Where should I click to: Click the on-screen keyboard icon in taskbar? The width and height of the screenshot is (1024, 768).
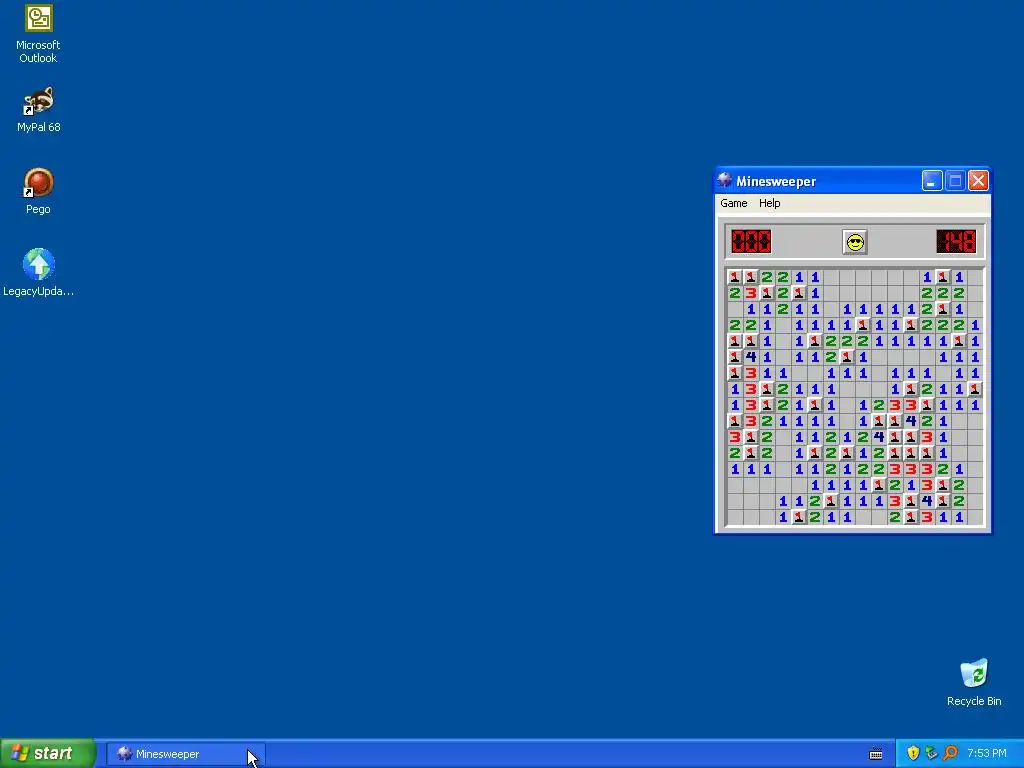876,754
